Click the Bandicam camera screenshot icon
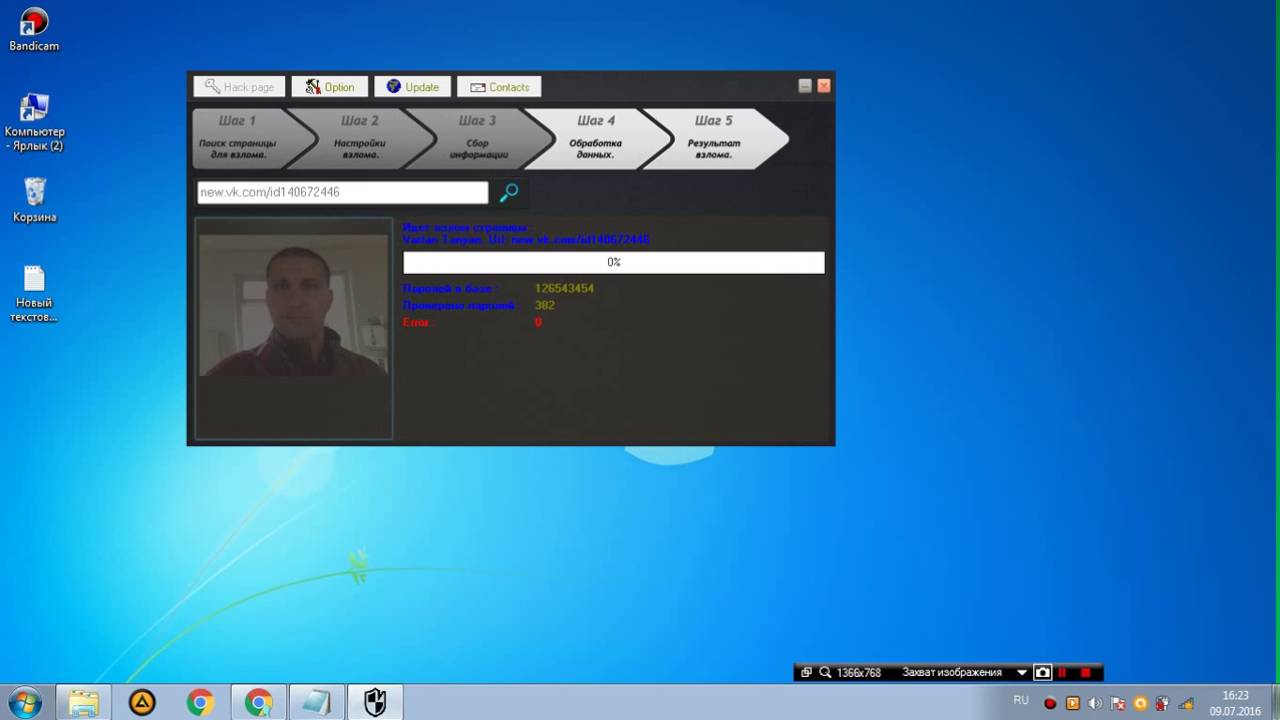The image size is (1280, 720). pyautogui.click(x=1042, y=673)
